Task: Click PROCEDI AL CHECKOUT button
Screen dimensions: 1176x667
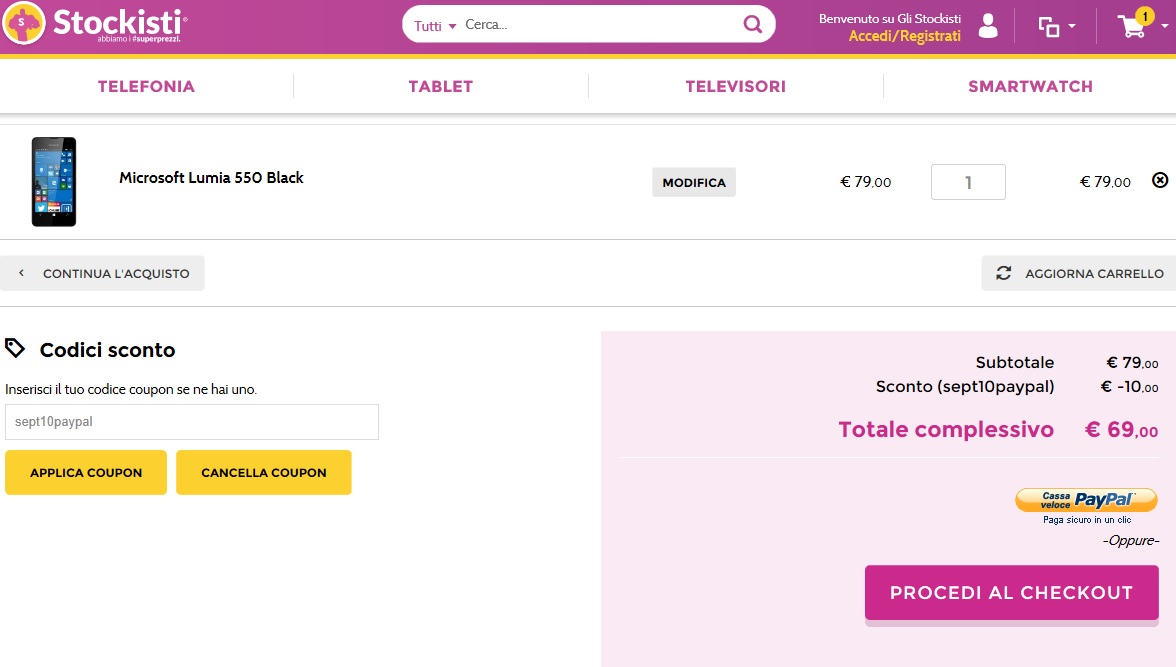Action: pyautogui.click(x=1012, y=593)
